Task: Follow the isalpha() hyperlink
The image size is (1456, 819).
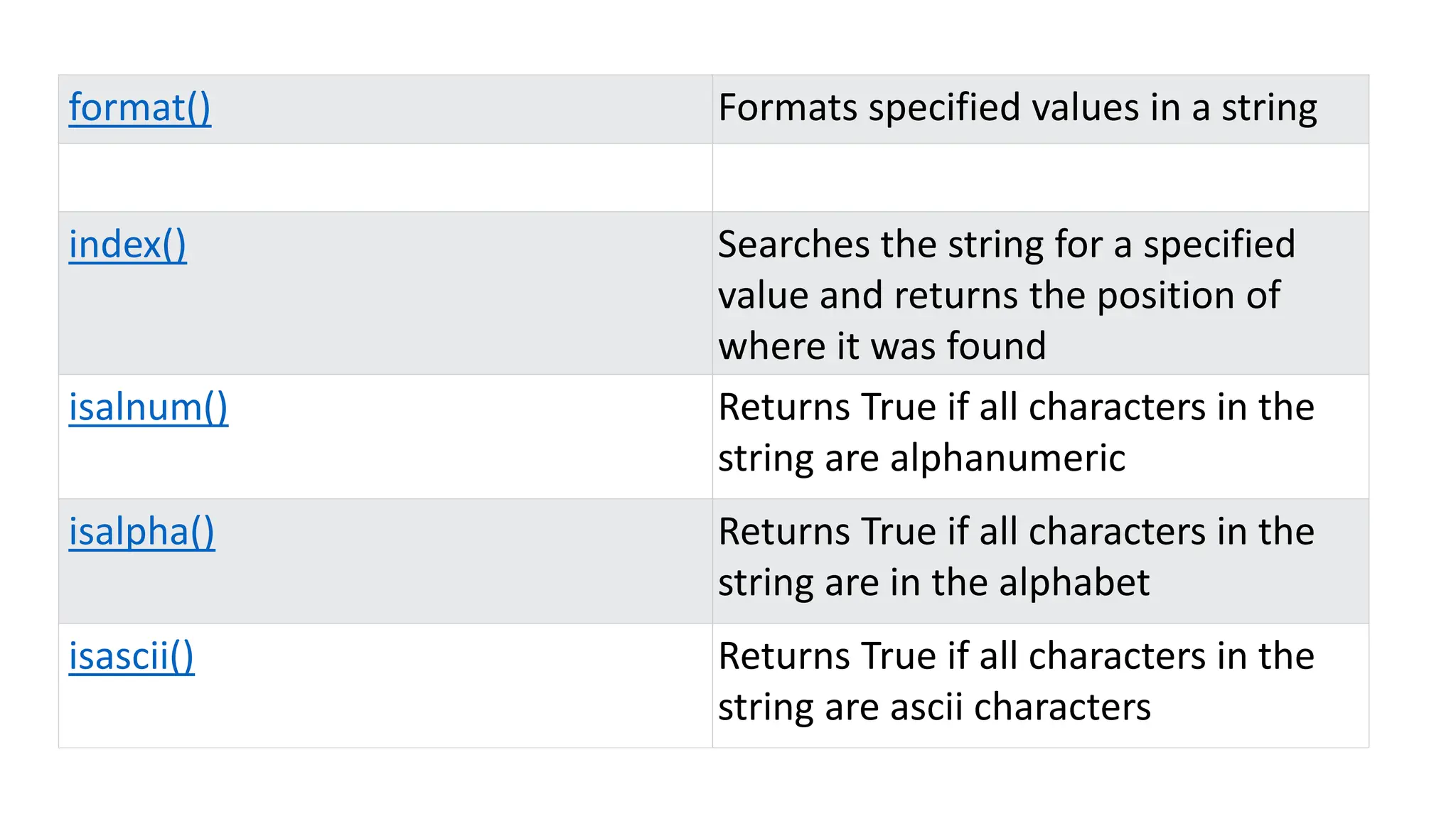Action: click(x=141, y=532)
